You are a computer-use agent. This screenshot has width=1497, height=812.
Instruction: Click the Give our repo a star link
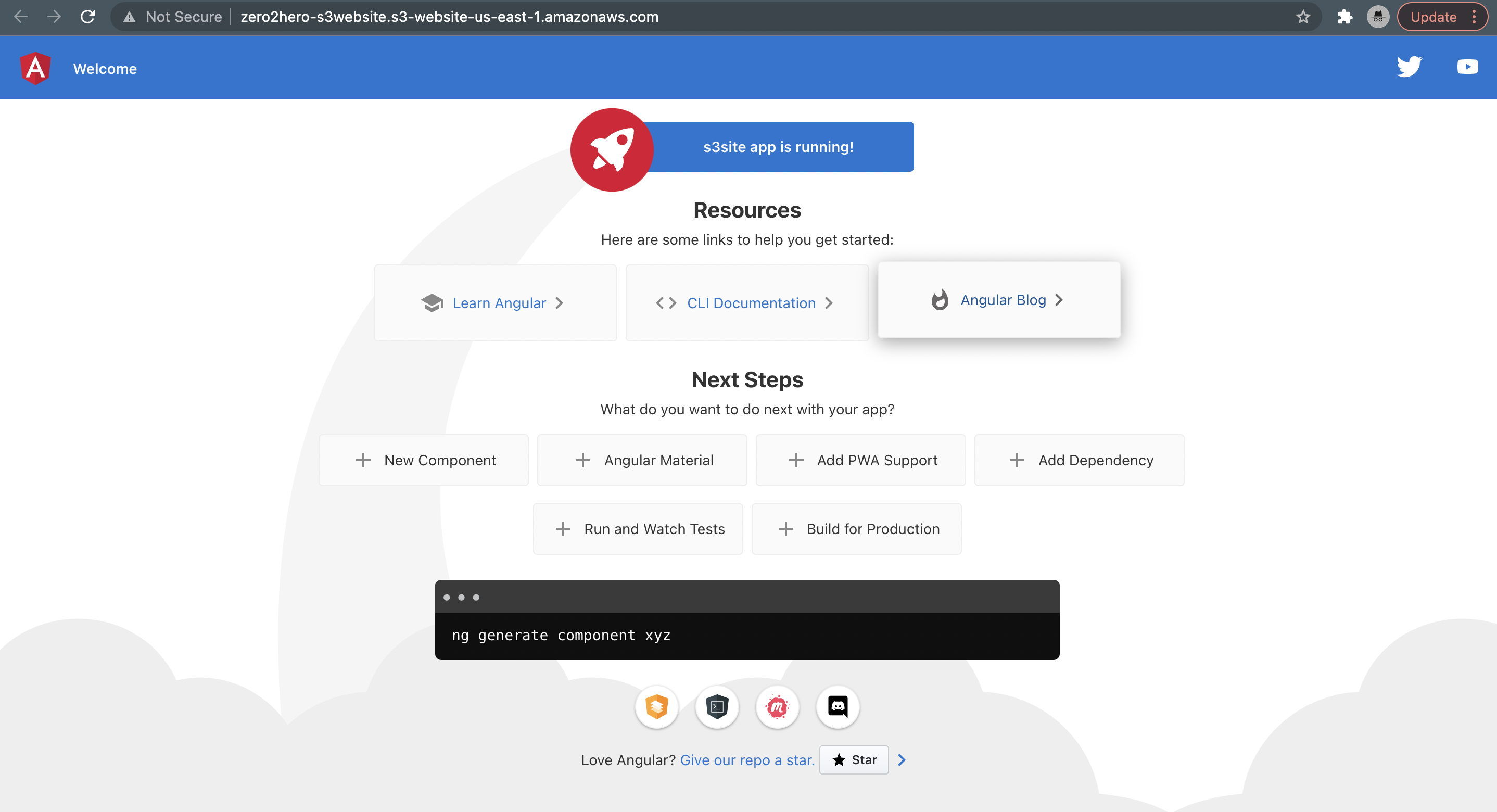[747, 759]
